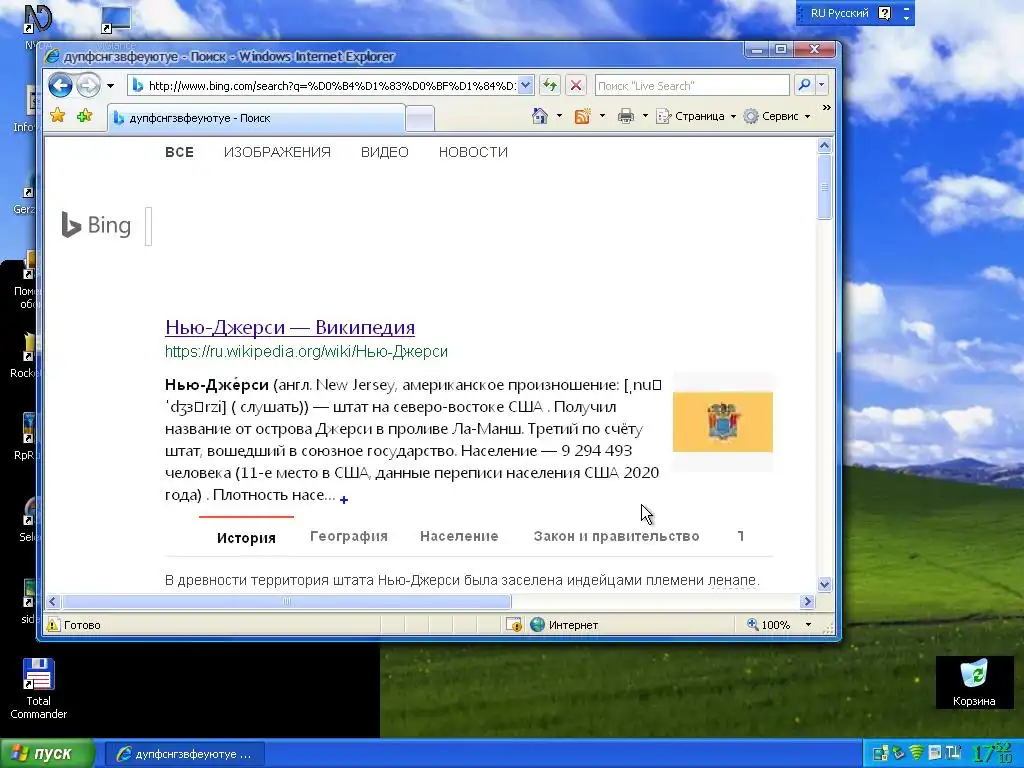Expand the address bar URL dropdown
Screen dimensions: 1024x768
[526, 86]
